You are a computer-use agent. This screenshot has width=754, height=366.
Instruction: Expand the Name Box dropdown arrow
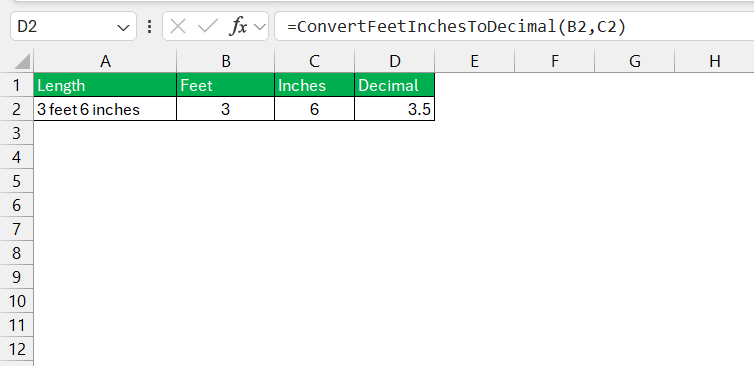(123, 27)
